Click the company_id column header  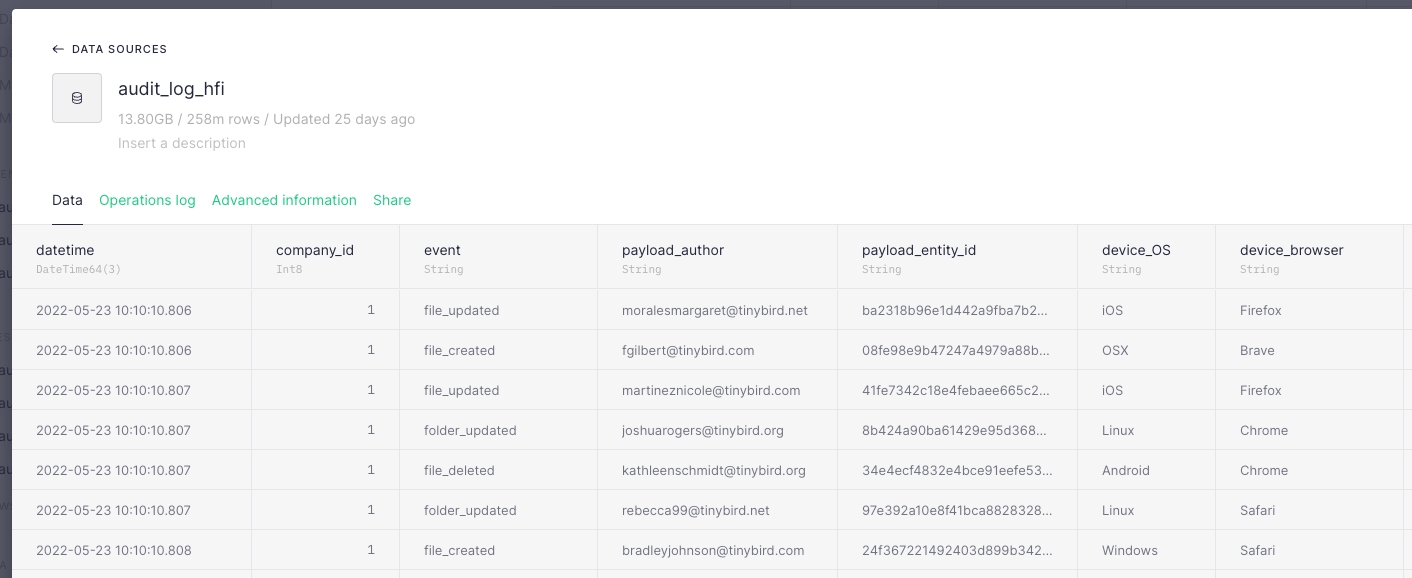coord(315,250)
